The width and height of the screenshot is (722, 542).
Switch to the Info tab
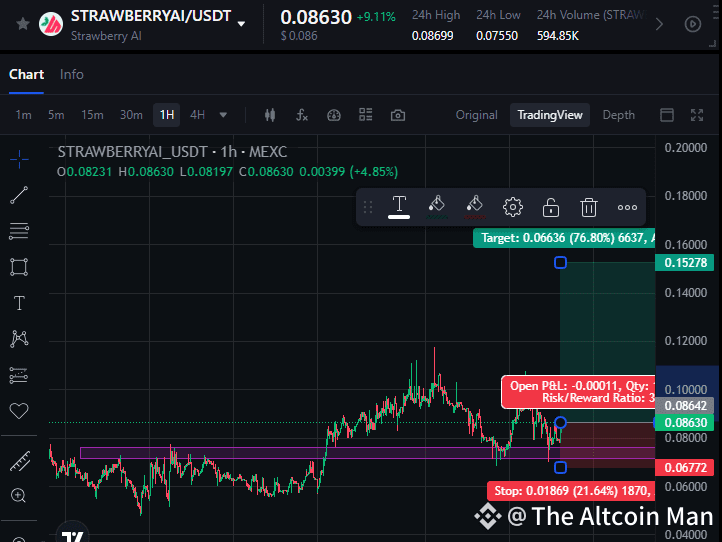point(71,75)
